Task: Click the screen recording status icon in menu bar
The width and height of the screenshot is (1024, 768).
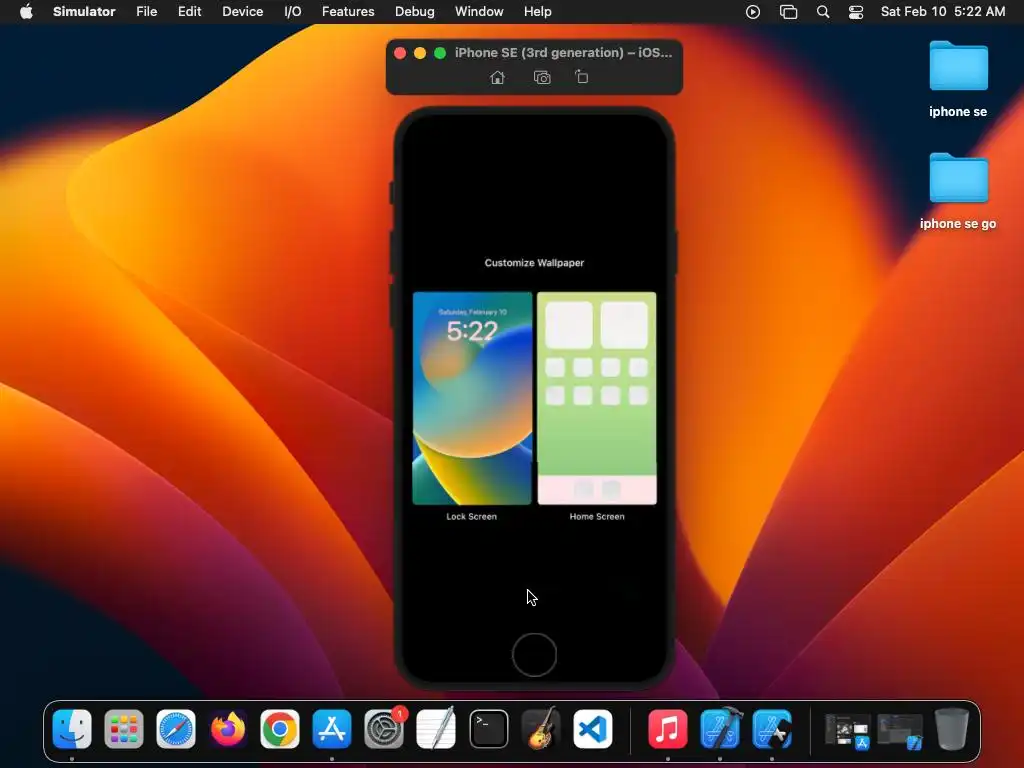Action: point(753,12)
